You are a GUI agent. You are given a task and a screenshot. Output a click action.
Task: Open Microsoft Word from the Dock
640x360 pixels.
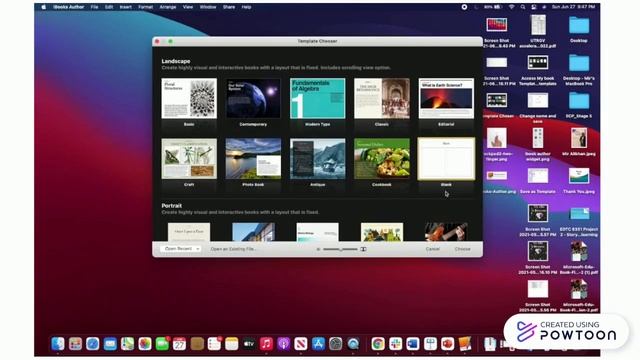(x=413, y=344)
